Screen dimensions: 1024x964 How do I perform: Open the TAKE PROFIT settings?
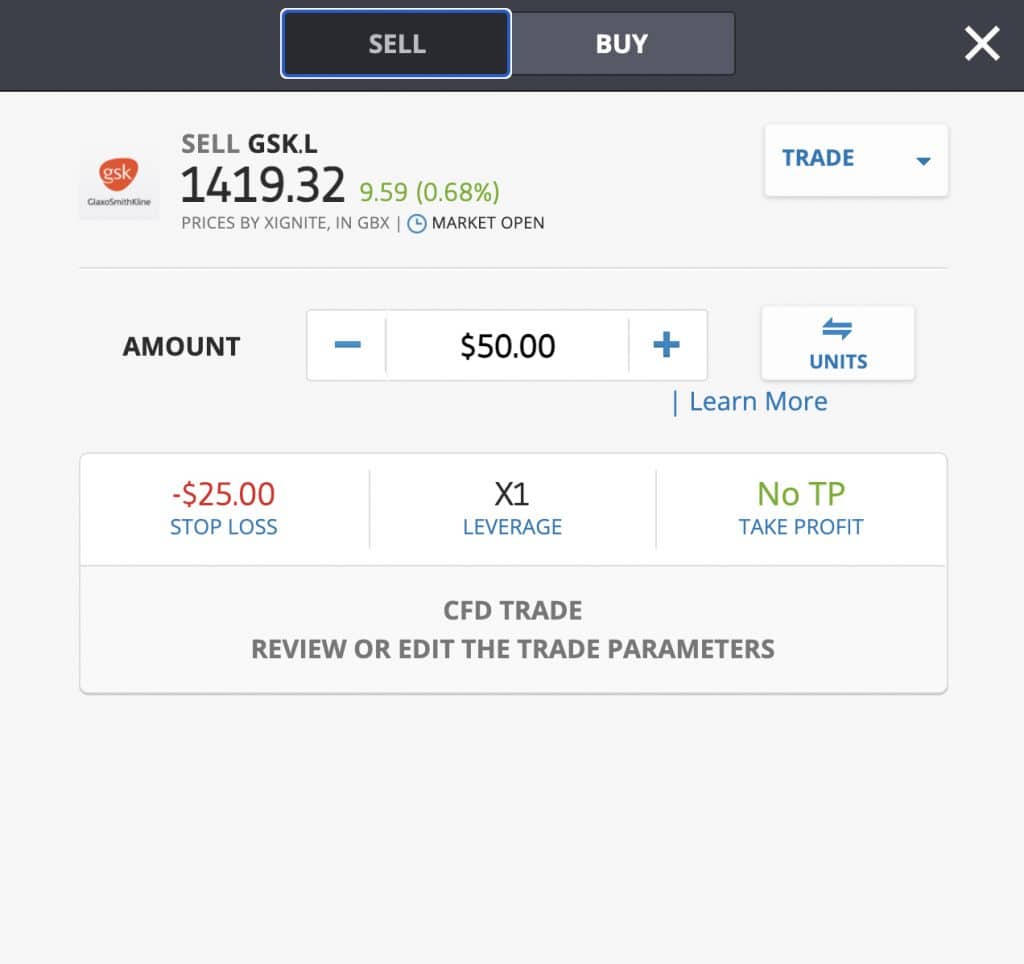pyautogui.click(x=800, y=526)
